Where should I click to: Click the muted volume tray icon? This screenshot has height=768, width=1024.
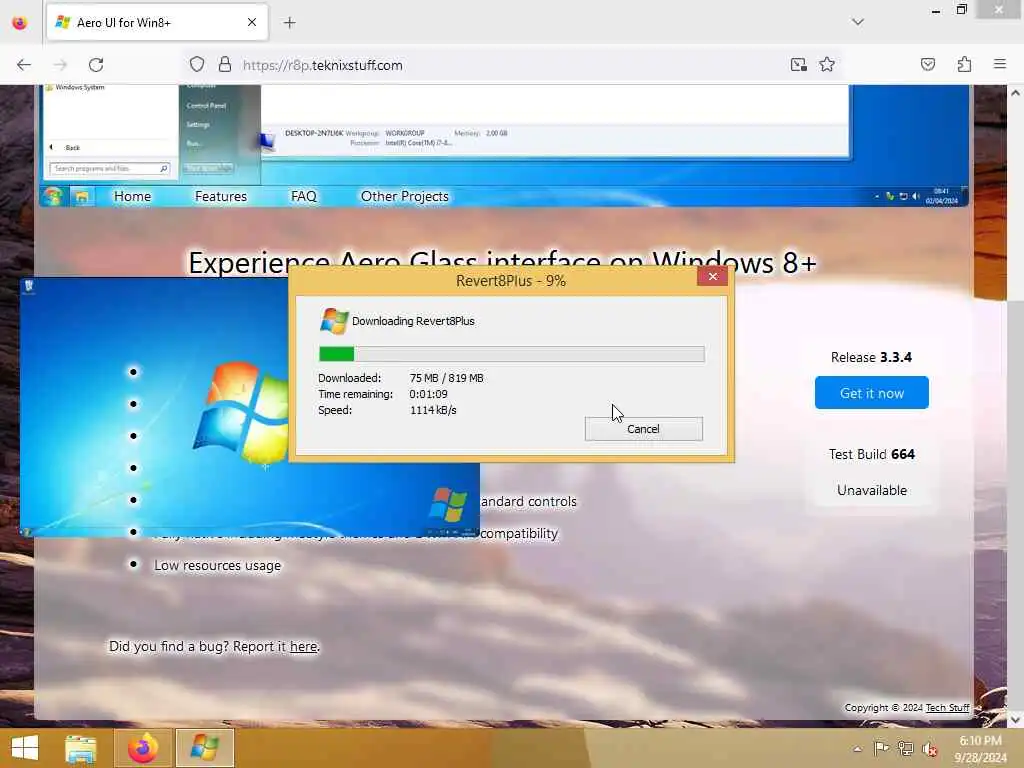tap(929, 748)
